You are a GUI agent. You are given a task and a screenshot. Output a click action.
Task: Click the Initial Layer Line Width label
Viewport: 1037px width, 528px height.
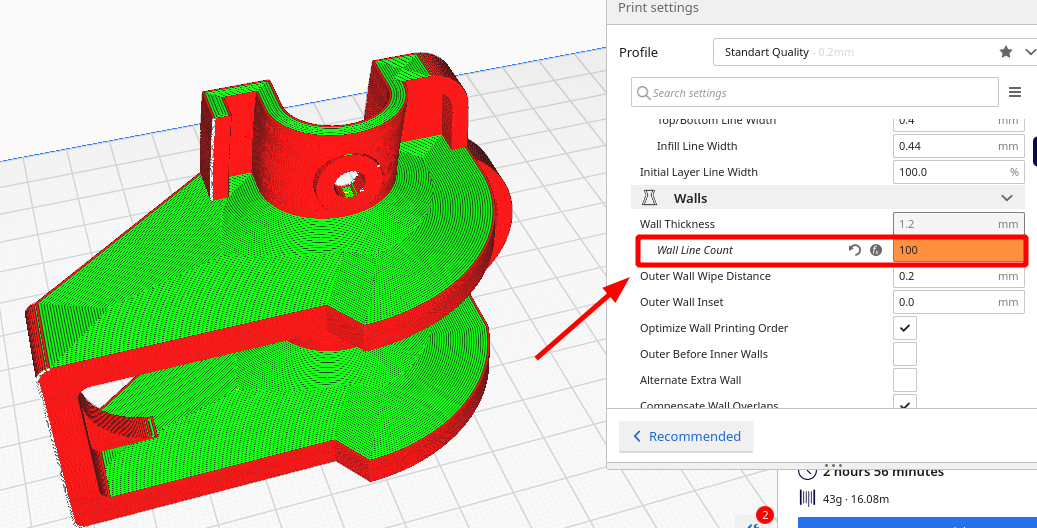pos(698,172)
